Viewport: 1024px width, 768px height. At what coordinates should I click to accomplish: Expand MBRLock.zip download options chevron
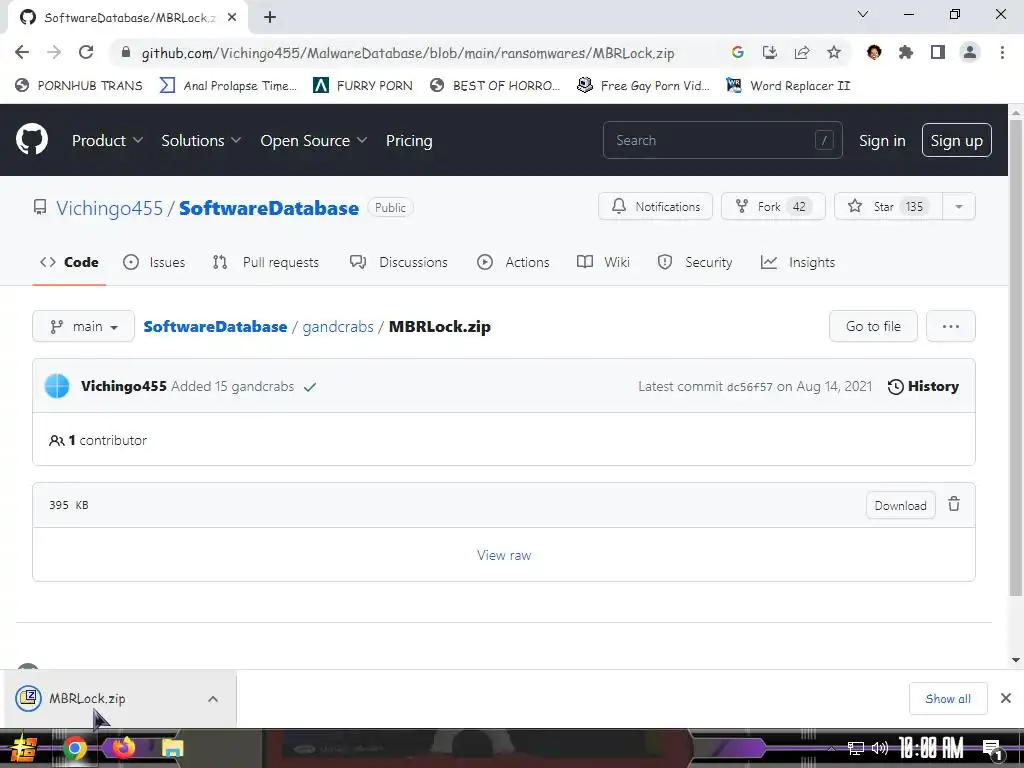point(213,699)
